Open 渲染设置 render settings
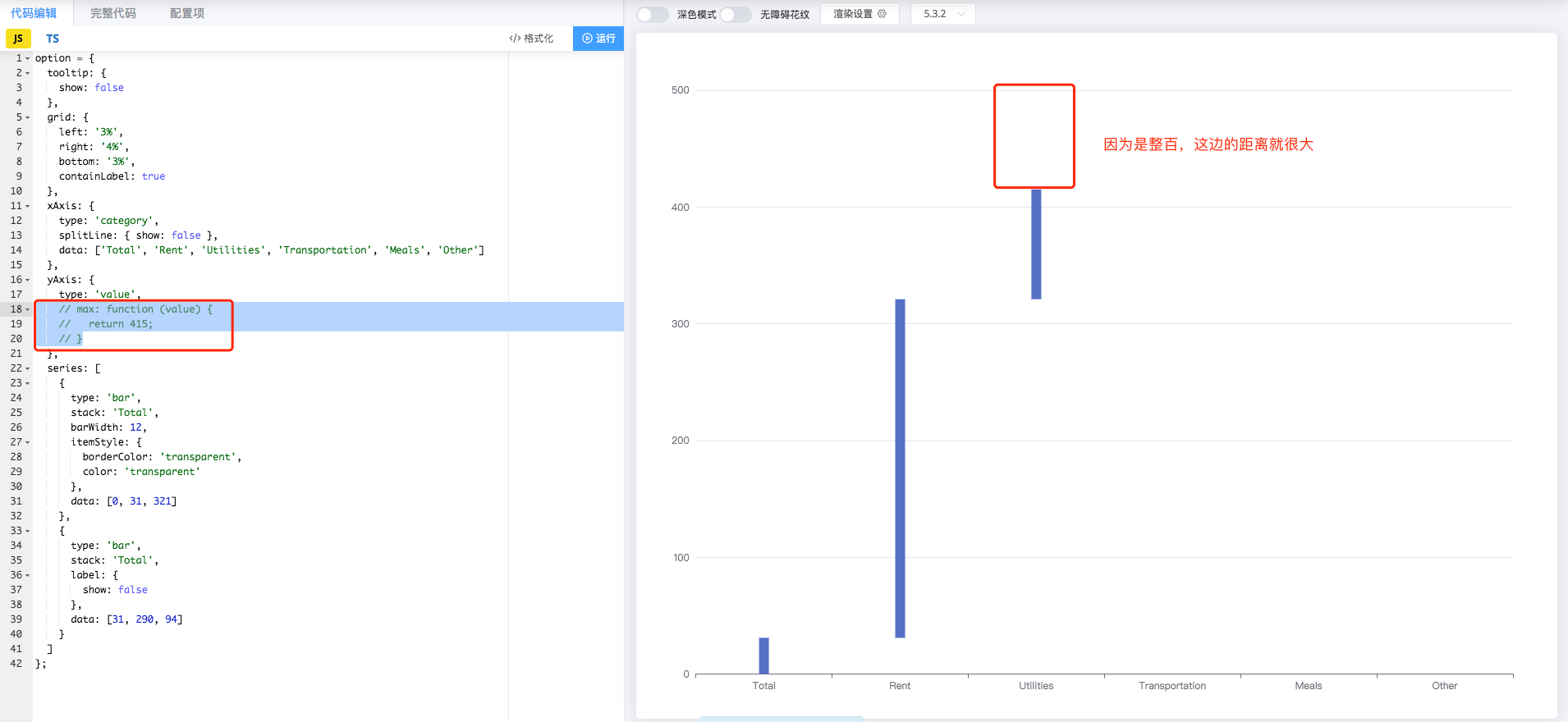This screenshot has width=1568, height=722. coord(860,14)
